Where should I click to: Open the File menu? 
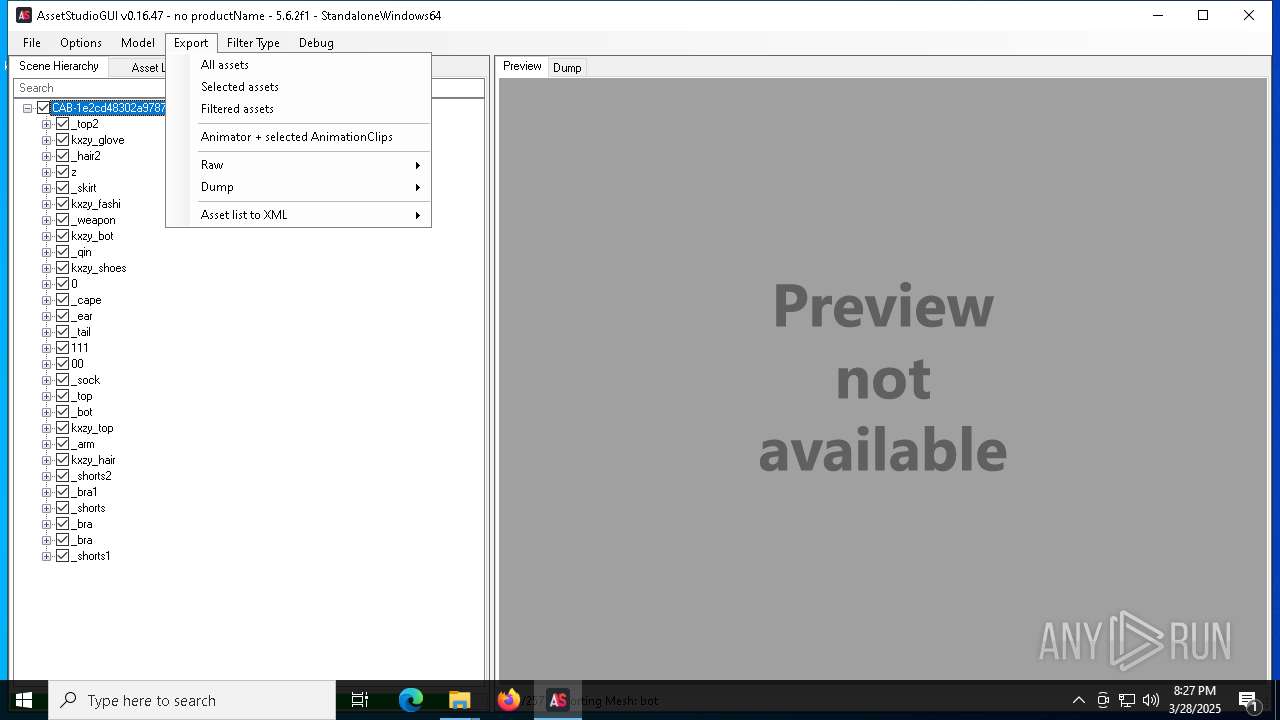point(32,43)
